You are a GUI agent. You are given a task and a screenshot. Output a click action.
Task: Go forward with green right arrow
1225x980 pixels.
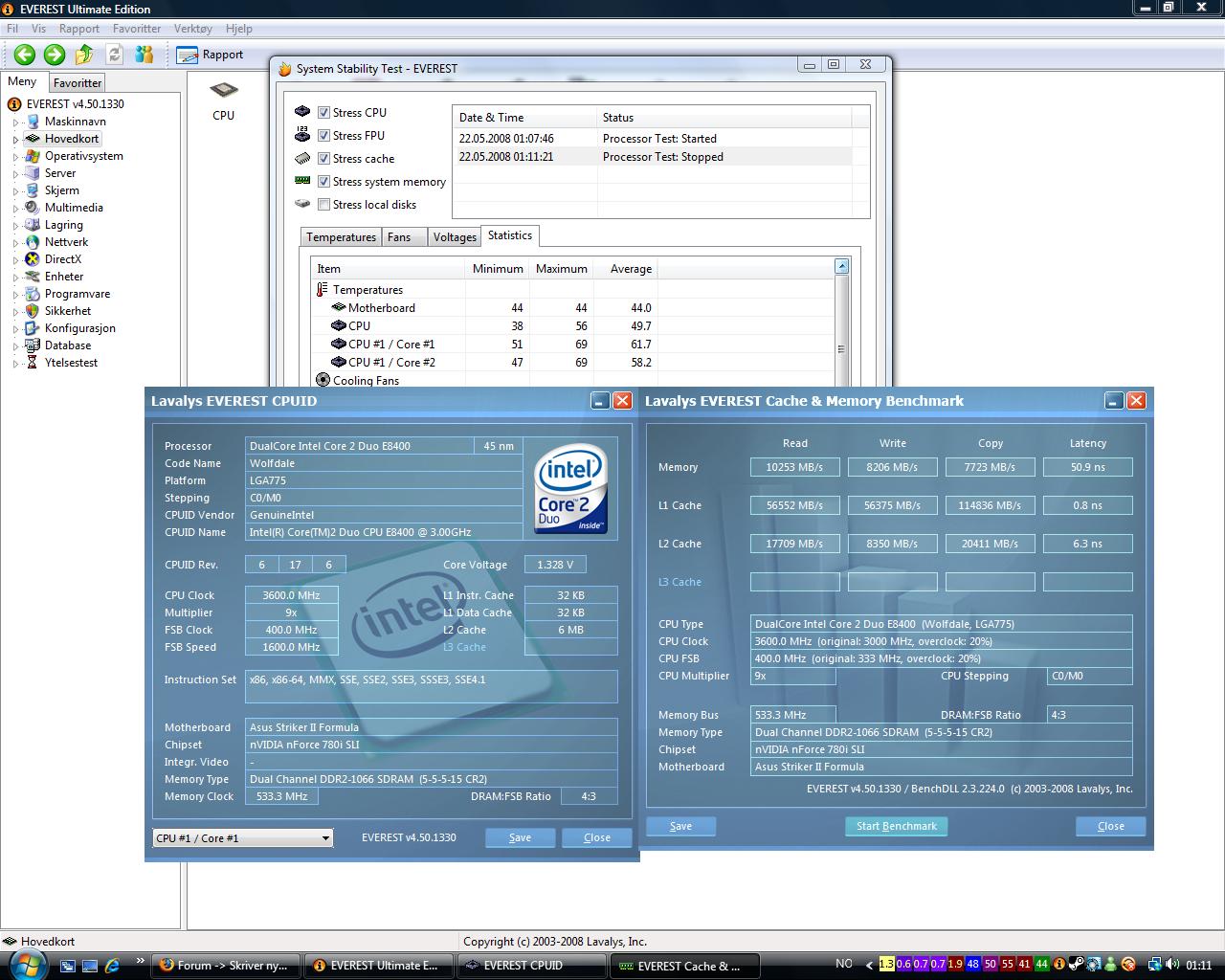point(55,55)
